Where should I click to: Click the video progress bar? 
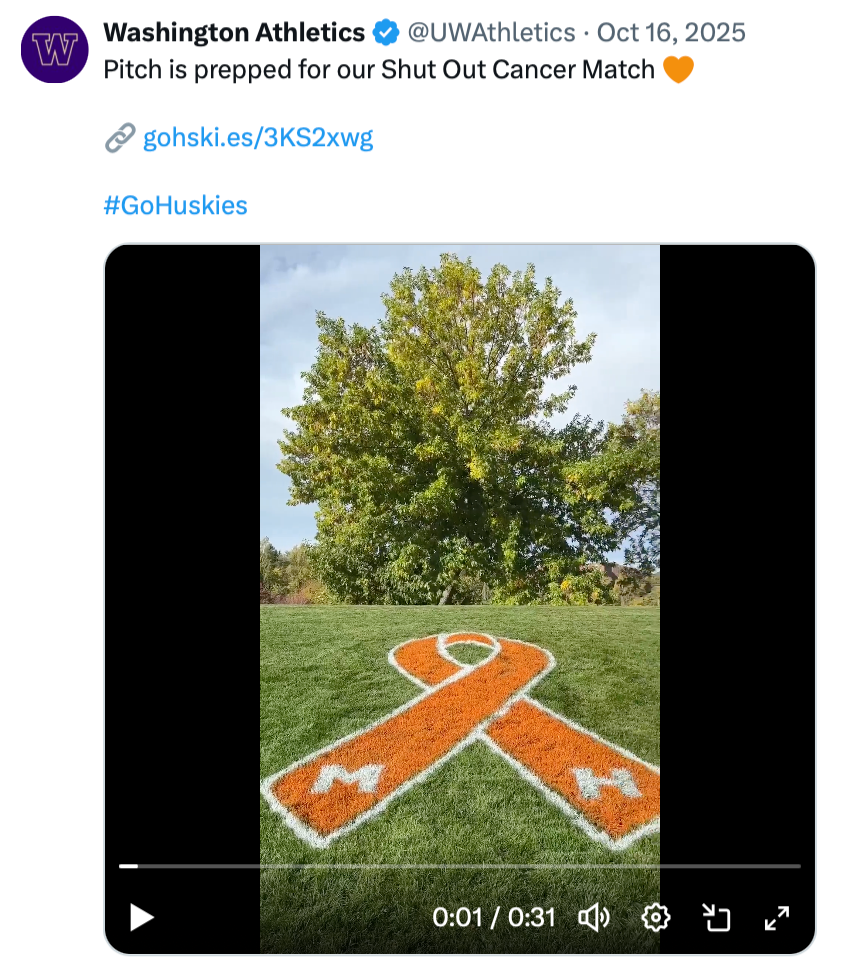click(460, 865)
